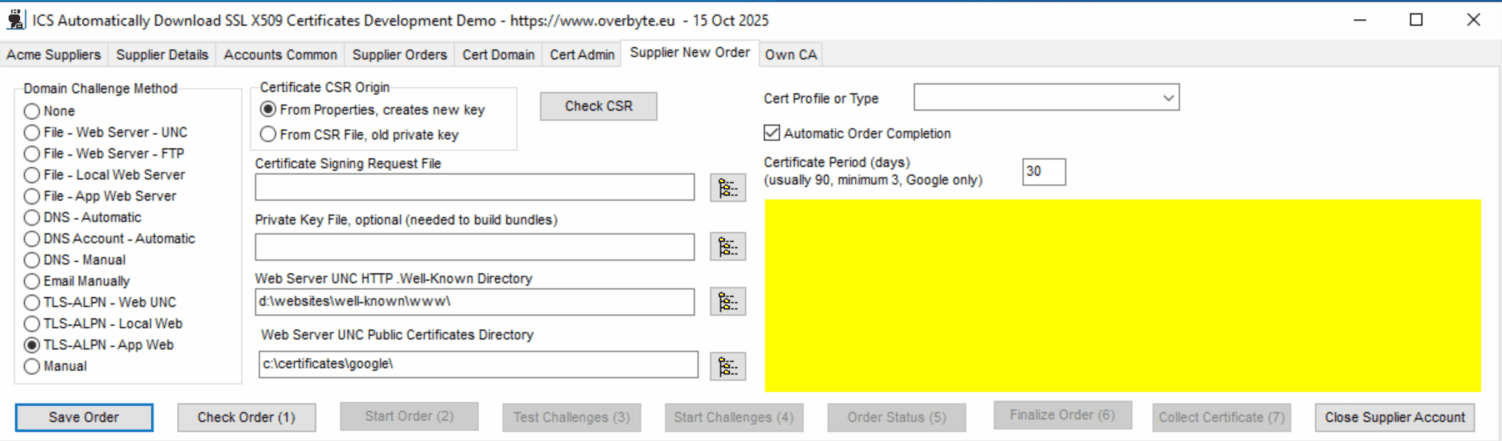
Task: Click the Certificate Period days field
Action: [1043, 172]
